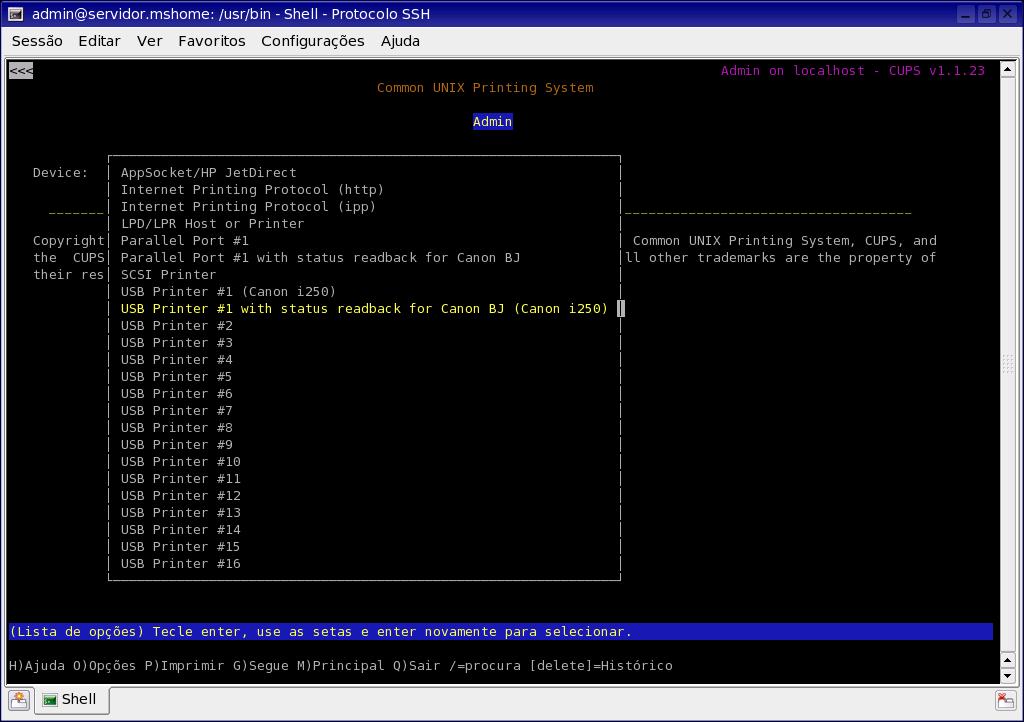
Task: Click the highlighted Admin link
Action: 492,122
